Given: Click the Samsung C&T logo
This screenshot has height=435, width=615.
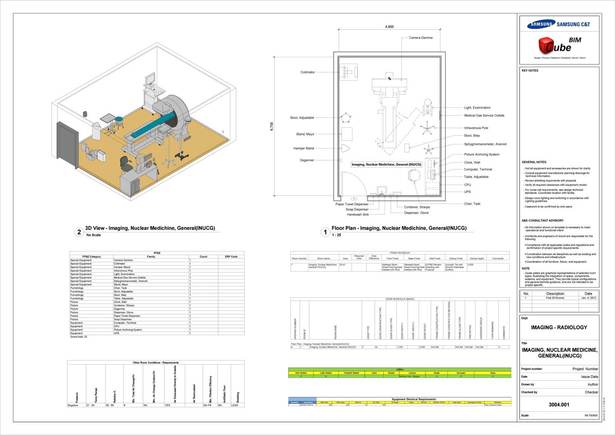Looking at the screenshot, I should pyautogui.click(x=559, y=24).
